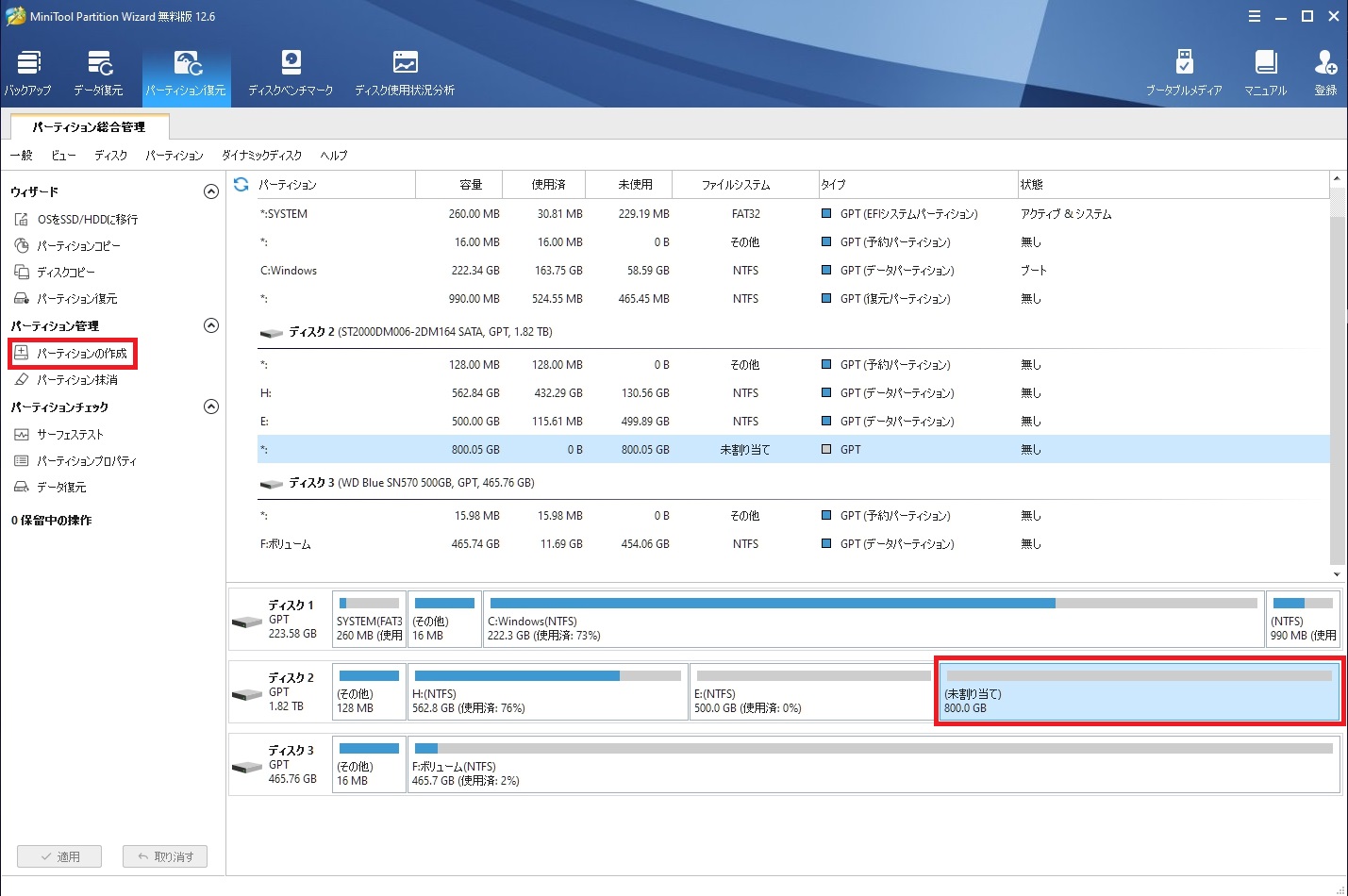The height and width of the screenshot is (896, 1348).
Task: Start ディスクコピー wizard
Action: 55,272
